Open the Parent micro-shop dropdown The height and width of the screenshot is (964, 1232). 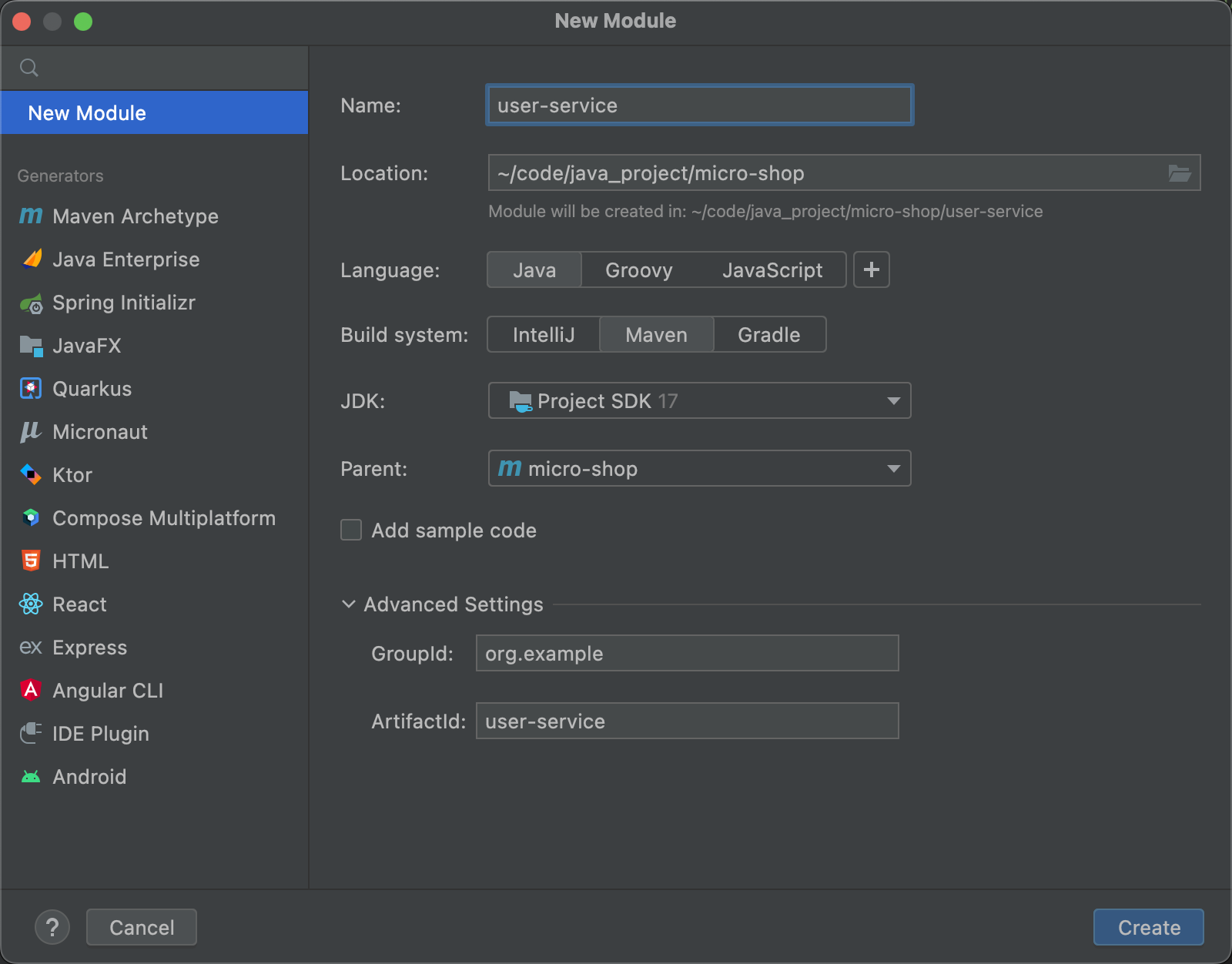[700, 468]
